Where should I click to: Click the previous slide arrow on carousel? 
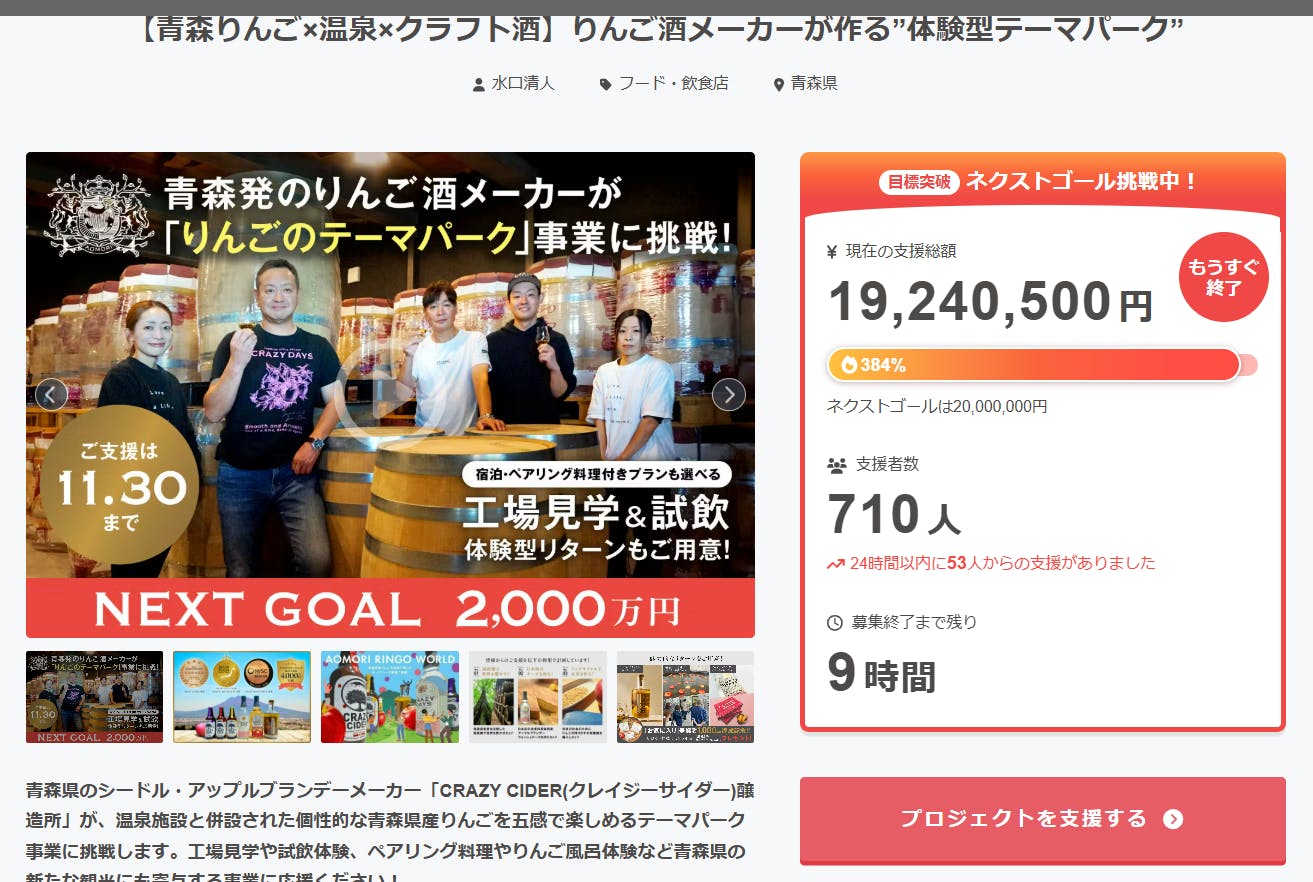[x=51, y=395]
